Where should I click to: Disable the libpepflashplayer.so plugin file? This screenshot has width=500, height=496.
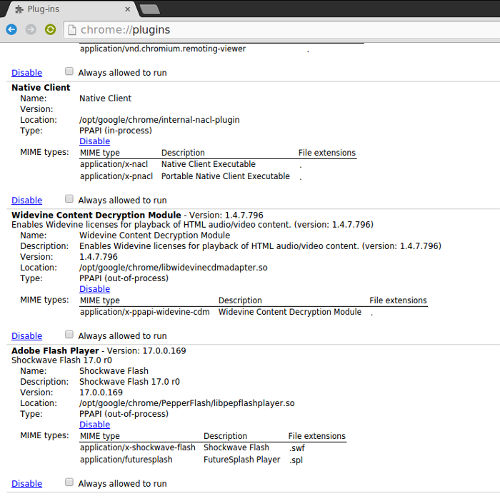[95, 424]
